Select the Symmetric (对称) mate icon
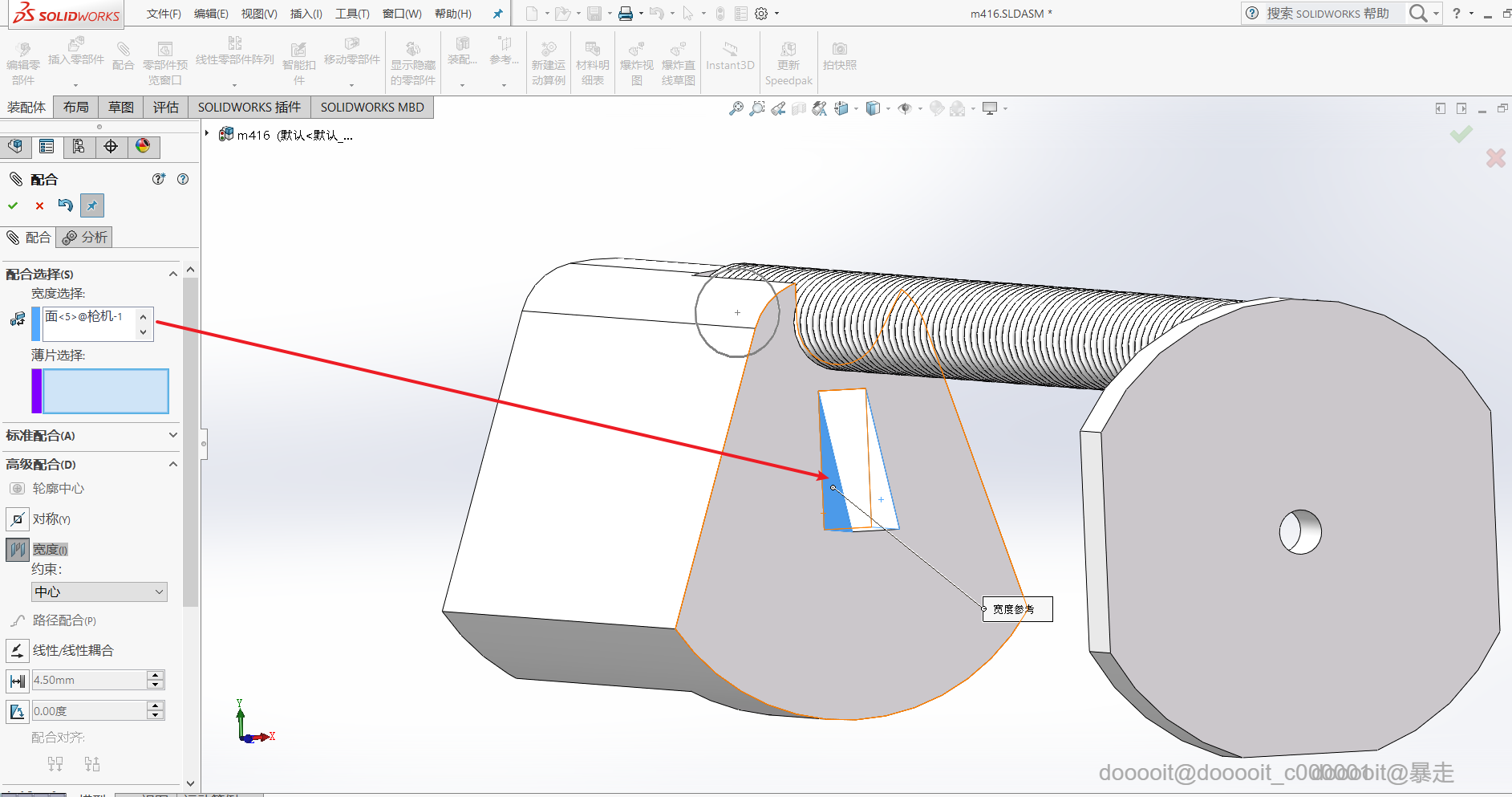Image resolution: width=1512 pixels, height=797 pixels. click(18, 519)
